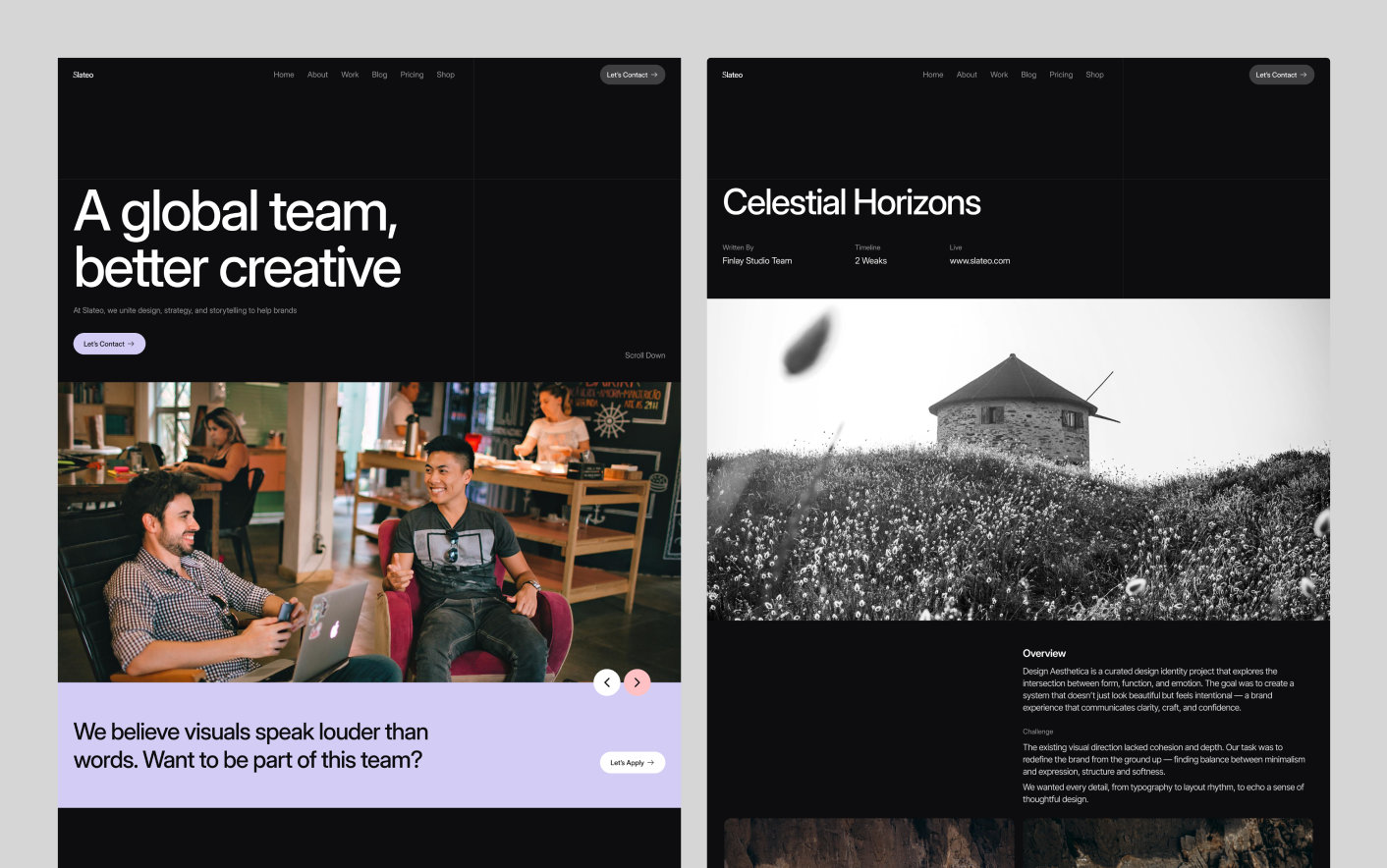Open Home in left page navigation
1387x868 pixels.
tap(284, 75)
